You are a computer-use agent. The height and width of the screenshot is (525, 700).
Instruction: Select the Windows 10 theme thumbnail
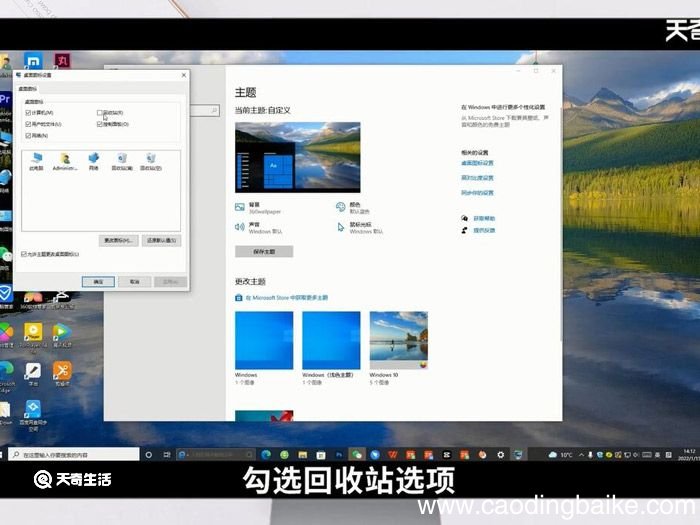pos(399,341)
